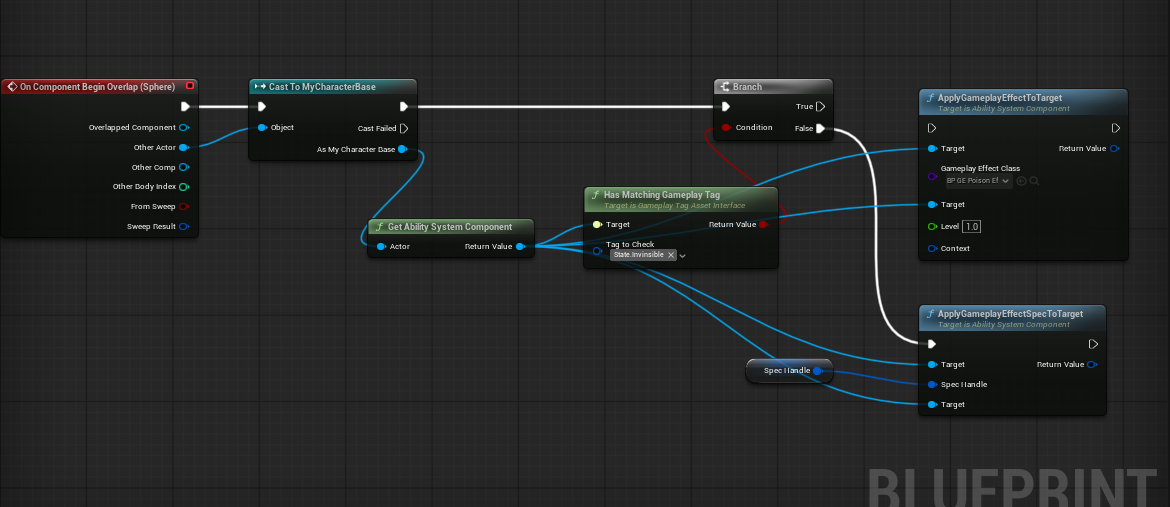
Task: Click the Context input pin
Action: coord(932,249)
